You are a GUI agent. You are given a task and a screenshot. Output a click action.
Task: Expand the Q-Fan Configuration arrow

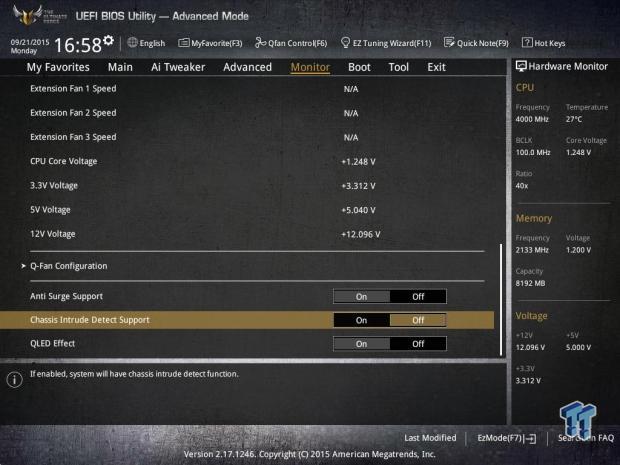pos(23,266)
